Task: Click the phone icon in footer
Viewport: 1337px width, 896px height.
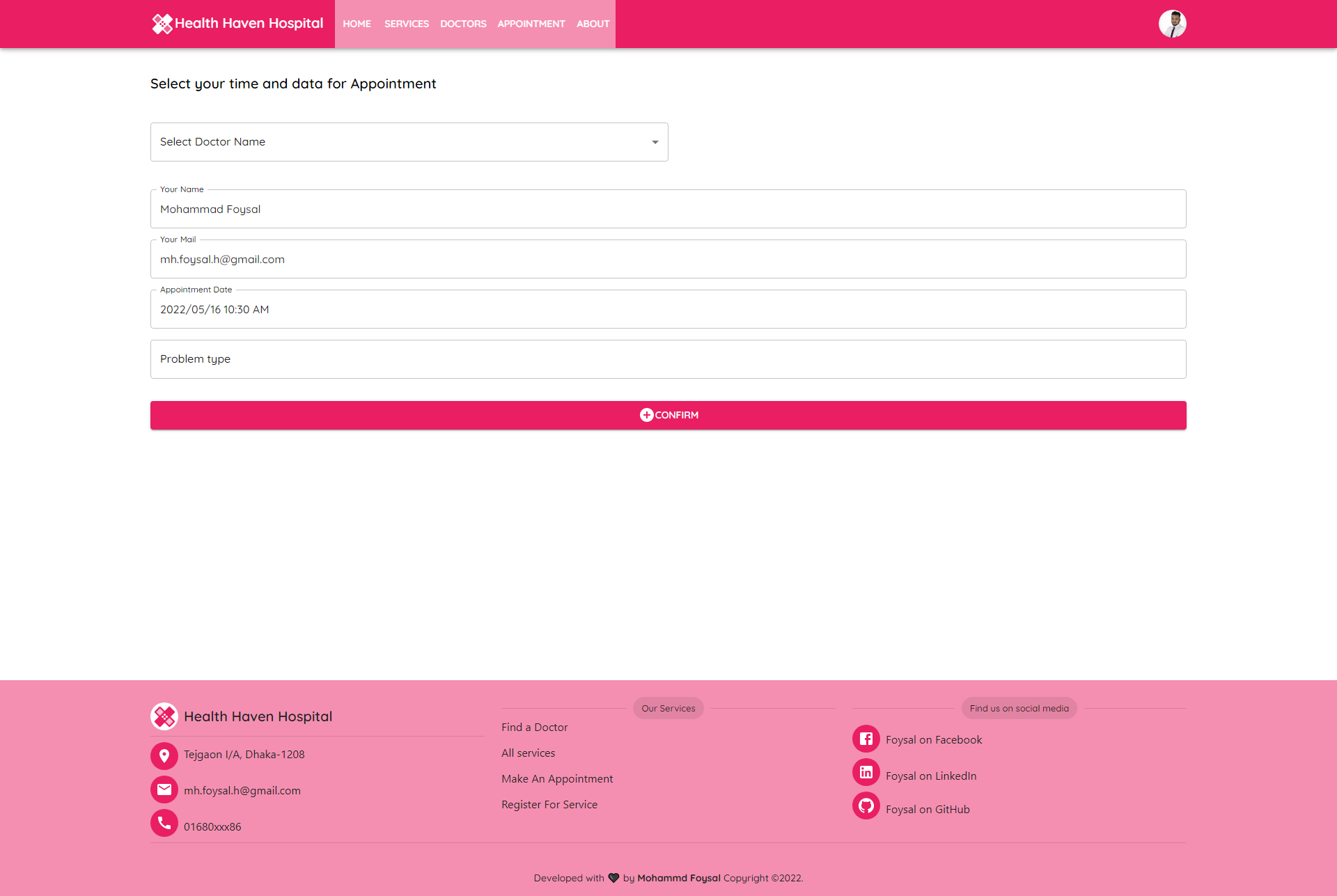Action: tap(164, 823)
